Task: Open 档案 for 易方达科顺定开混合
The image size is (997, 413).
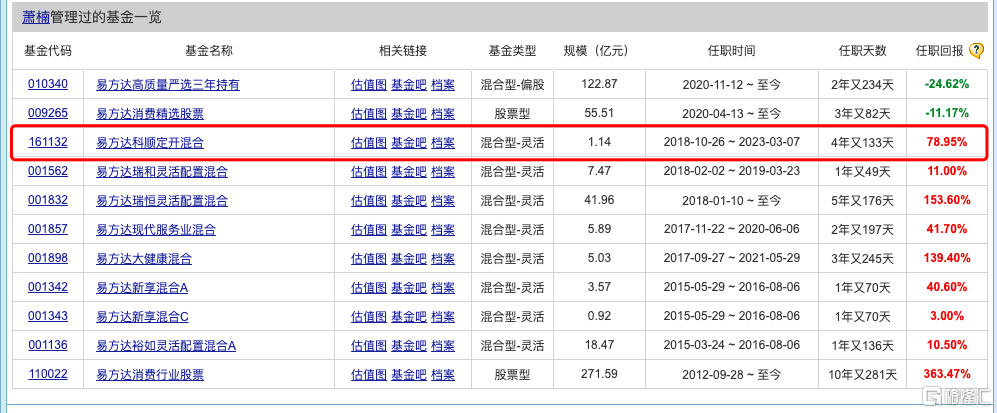Action: pos(443,143)
